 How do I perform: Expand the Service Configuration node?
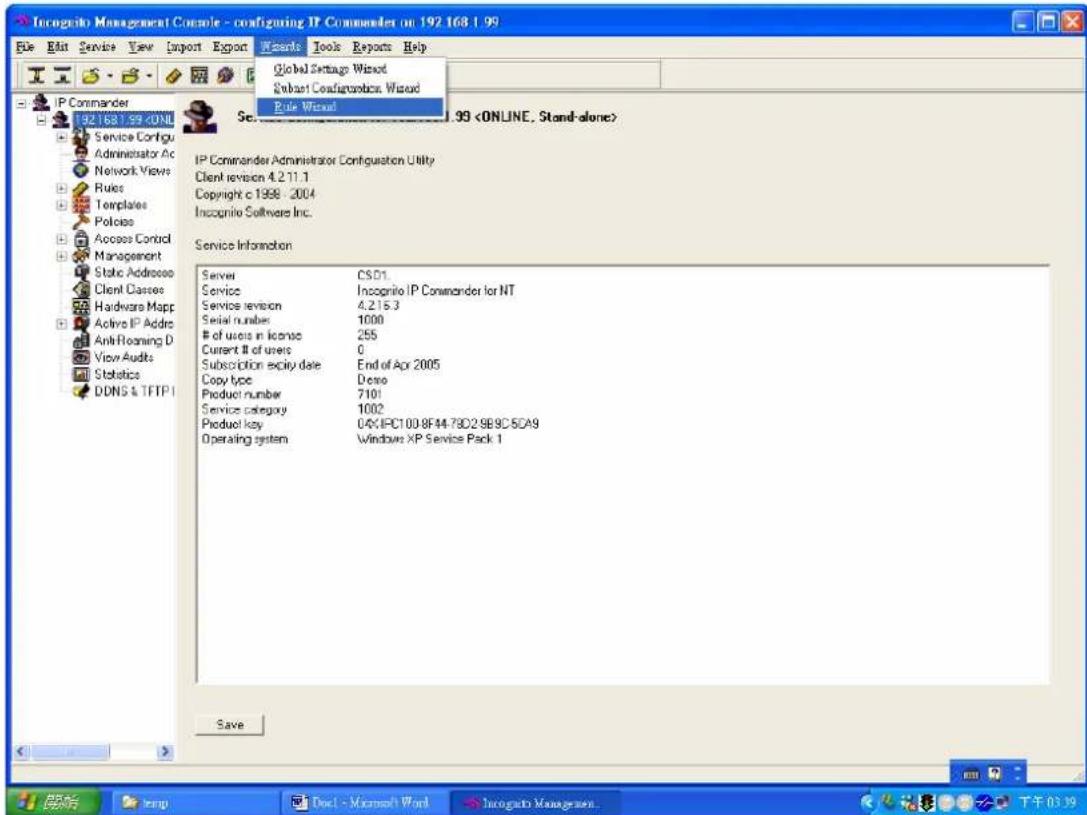[x=62, y=137]
